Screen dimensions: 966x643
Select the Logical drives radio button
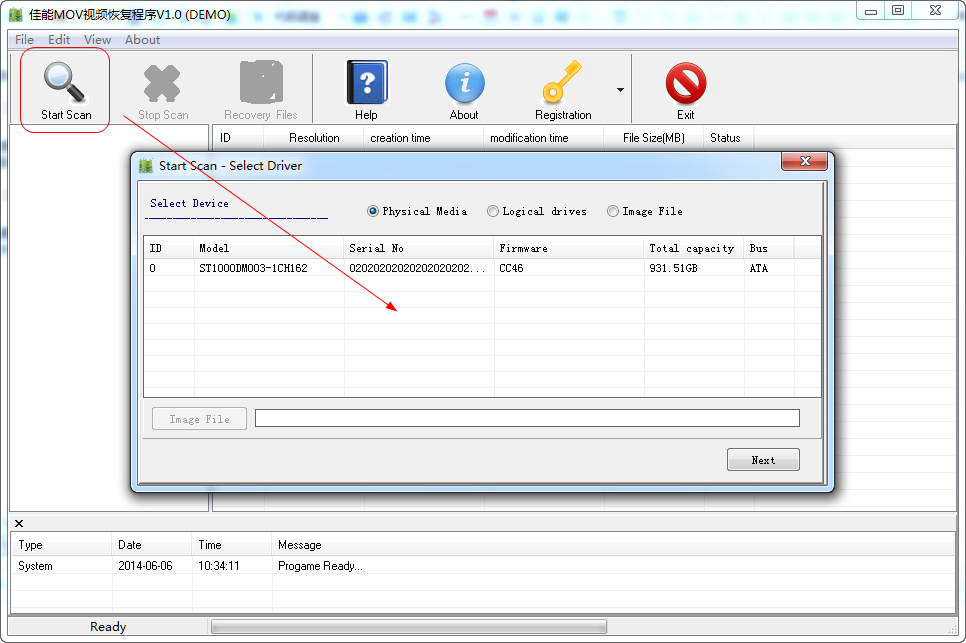coord(493,211)
